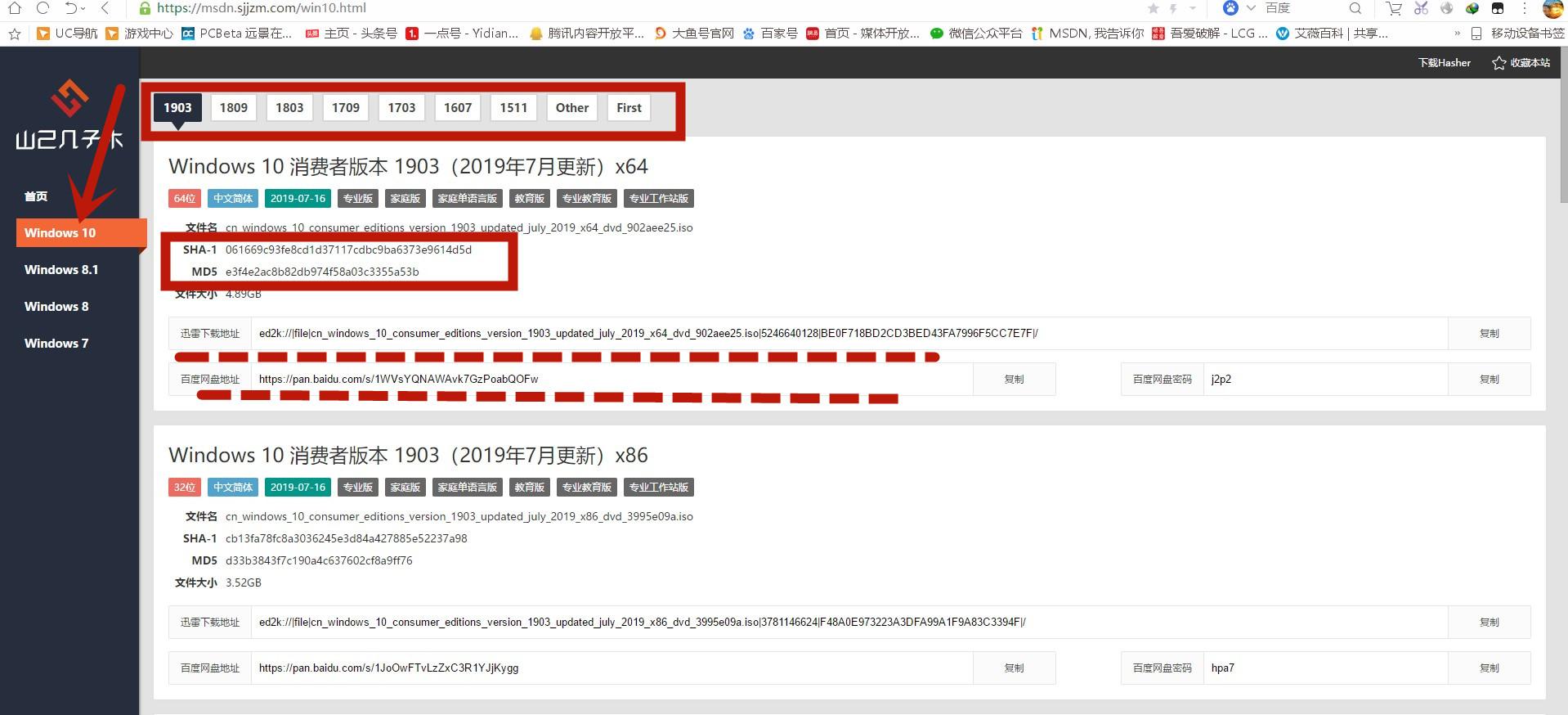This screenshot has height=715, width=1568.
Task: Click 收藏本站 star favorite link
Action: click(1521, 63)
